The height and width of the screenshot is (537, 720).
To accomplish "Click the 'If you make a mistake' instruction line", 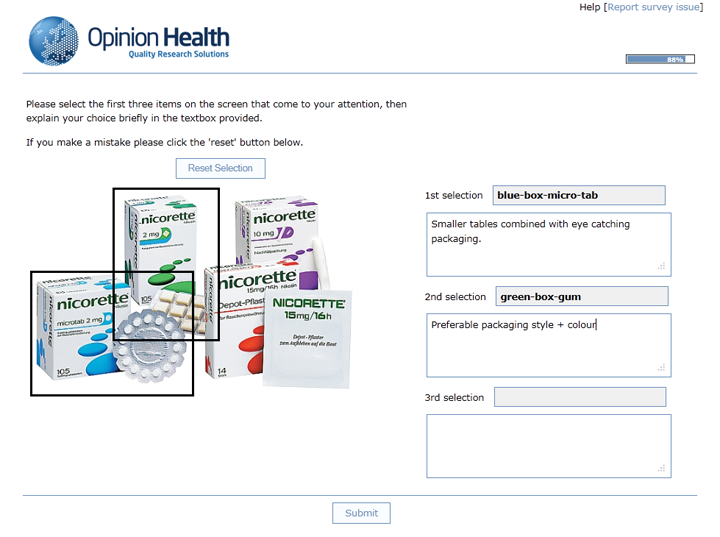I will click(x=164, y=142).
